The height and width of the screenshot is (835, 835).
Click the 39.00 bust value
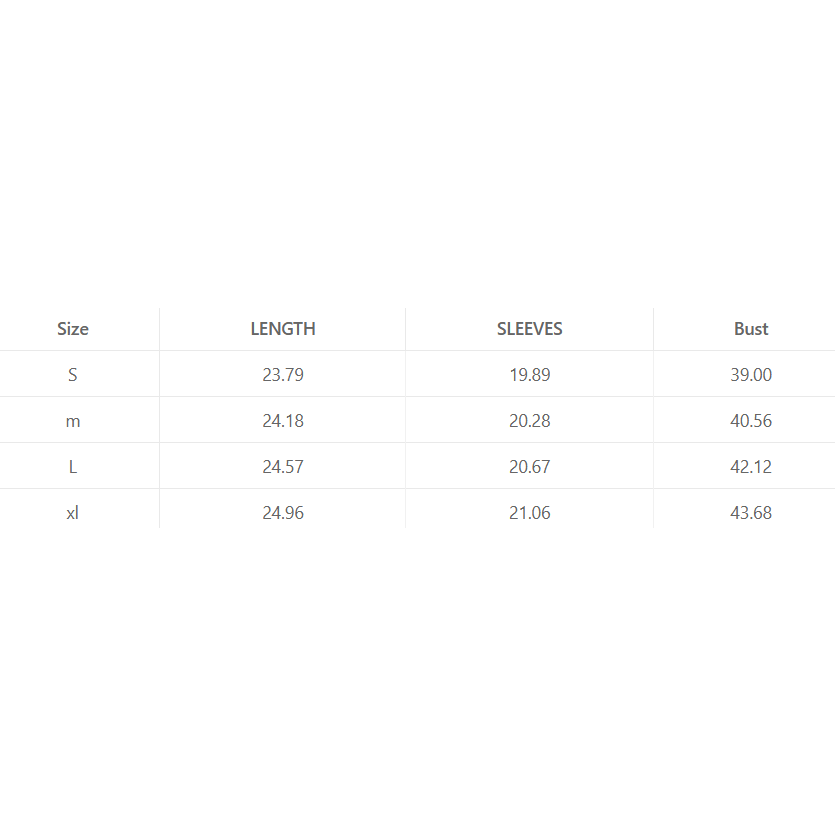click(x=751, y=375)
